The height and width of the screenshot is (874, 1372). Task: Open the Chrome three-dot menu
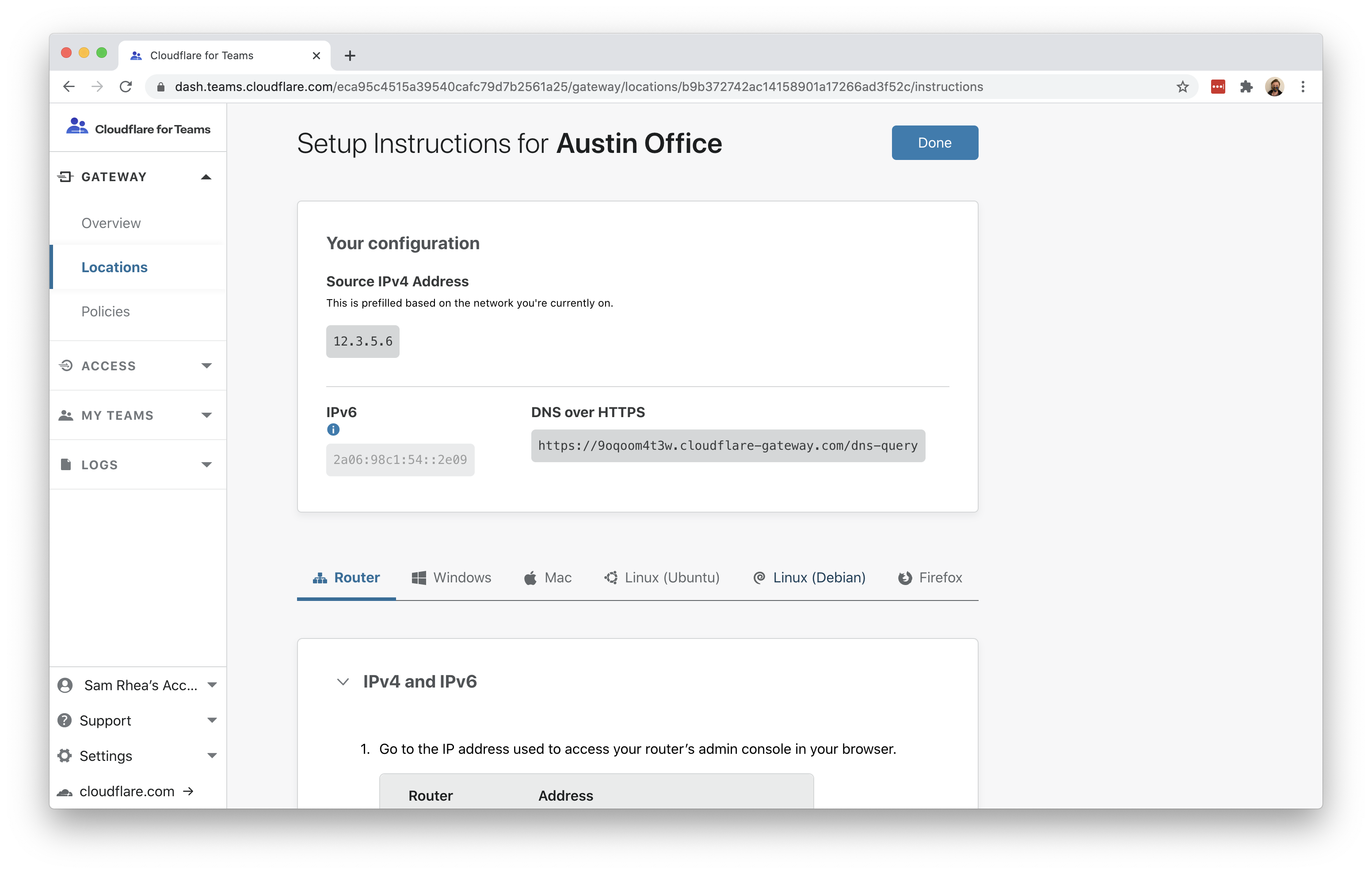coord(1303,87)
